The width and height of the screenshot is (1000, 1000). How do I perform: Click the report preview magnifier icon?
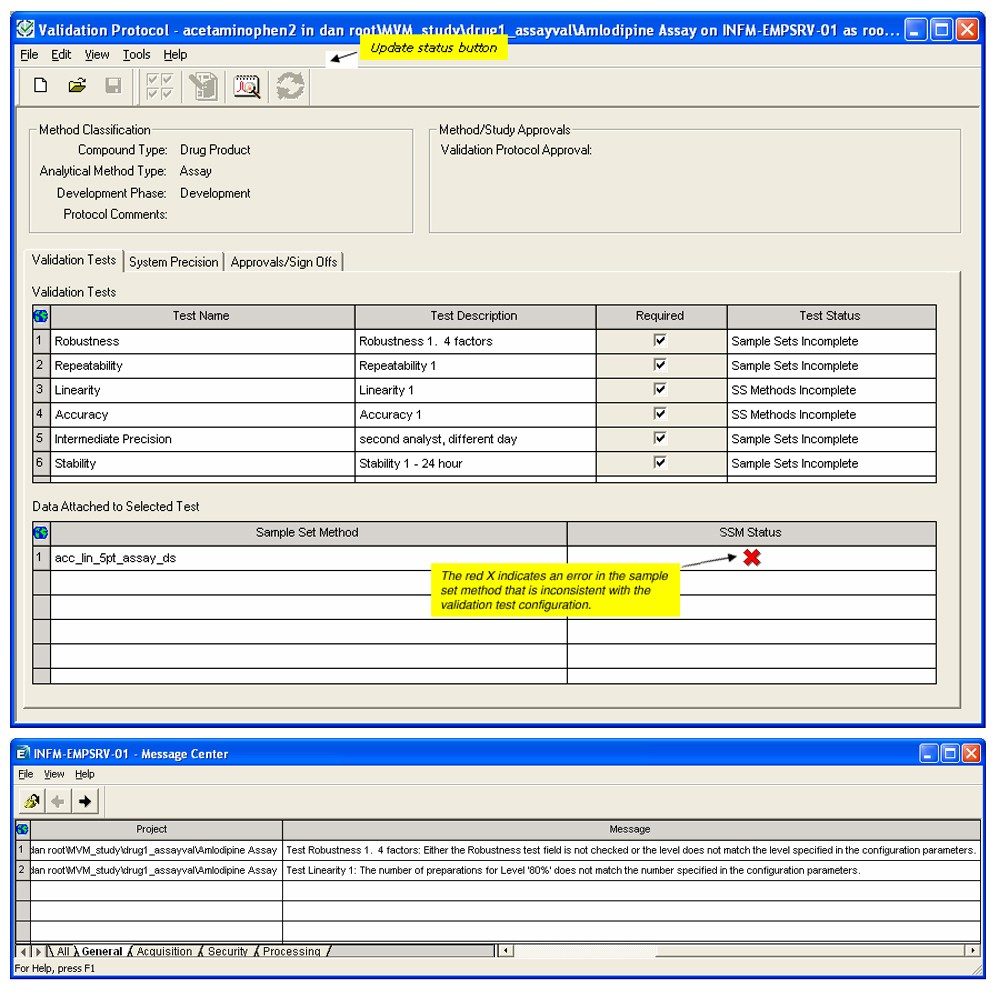click(x=246, y=87)
